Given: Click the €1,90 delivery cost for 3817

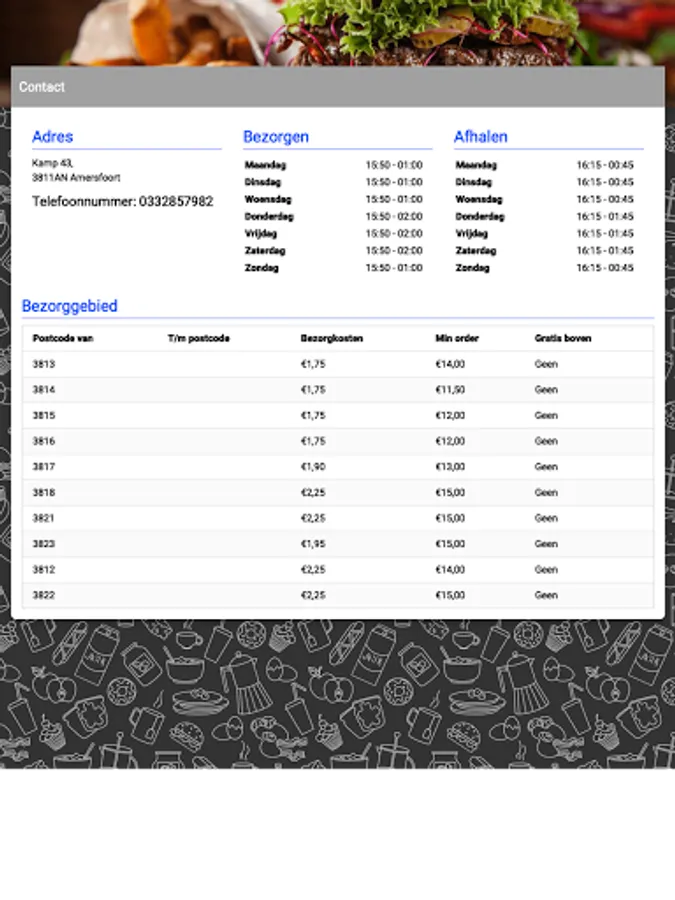Looking at the screenshot, I should (313, 467).
